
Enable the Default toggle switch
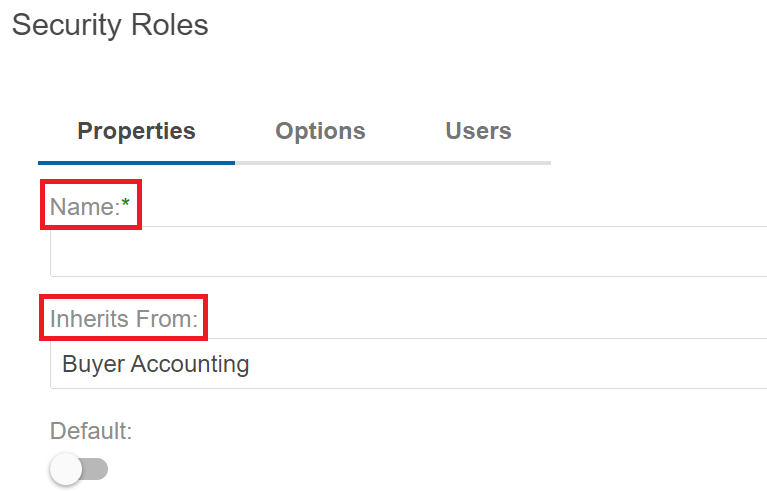point(80,469)
